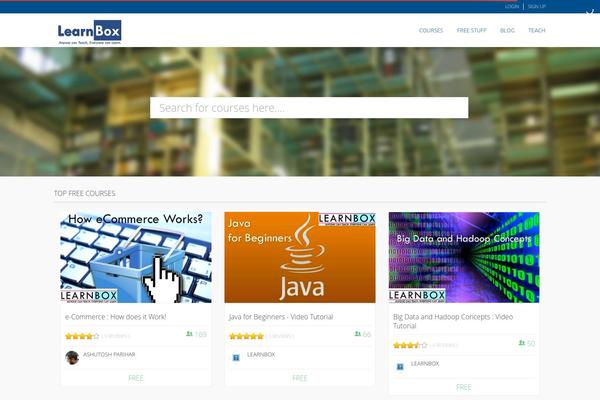600x400 pixels.
Task: Click the students icon showing 169
Action: [189, 334]
